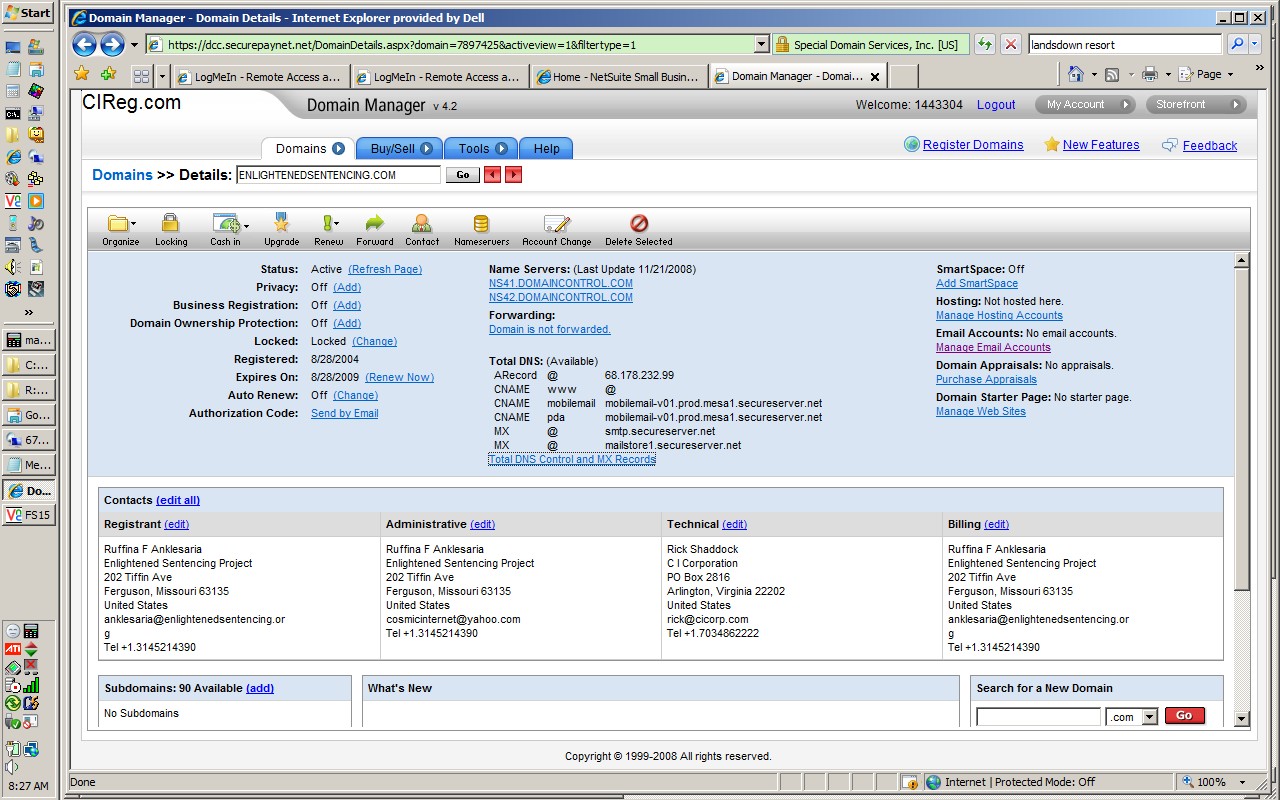
Task: Click the Total DNS Control and MX Records link
Action: [x=572, y=459]
